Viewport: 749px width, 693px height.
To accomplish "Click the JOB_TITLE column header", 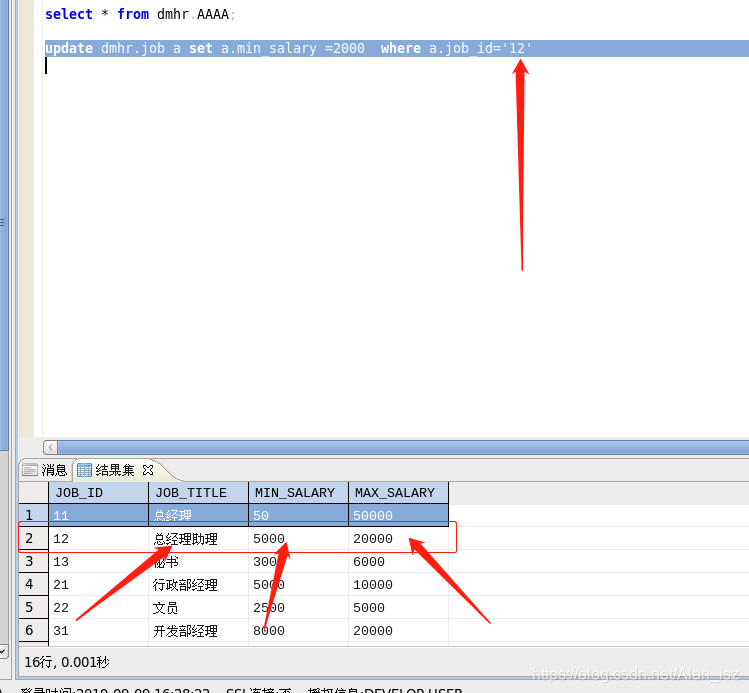I will pos(198,492).
